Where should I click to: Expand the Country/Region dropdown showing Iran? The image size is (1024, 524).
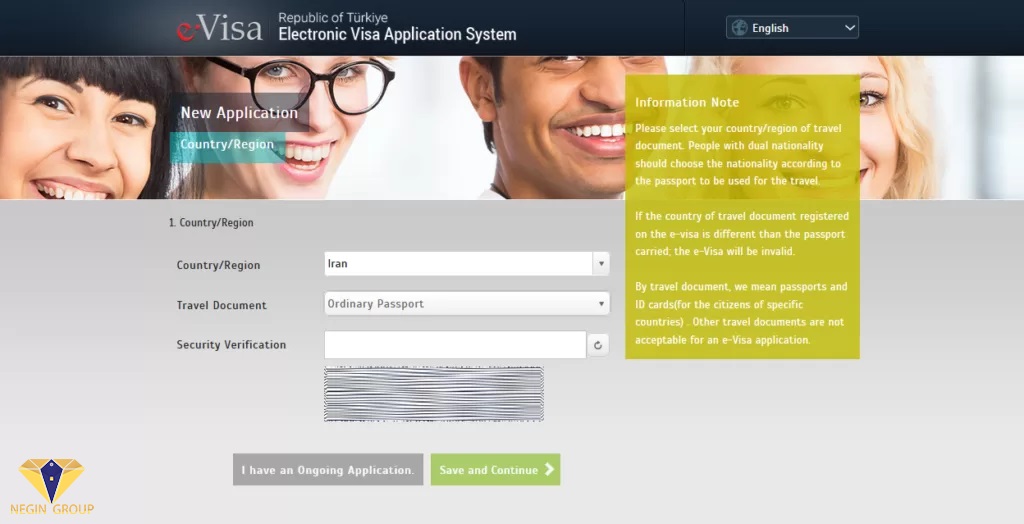click(x=458, y=264)
